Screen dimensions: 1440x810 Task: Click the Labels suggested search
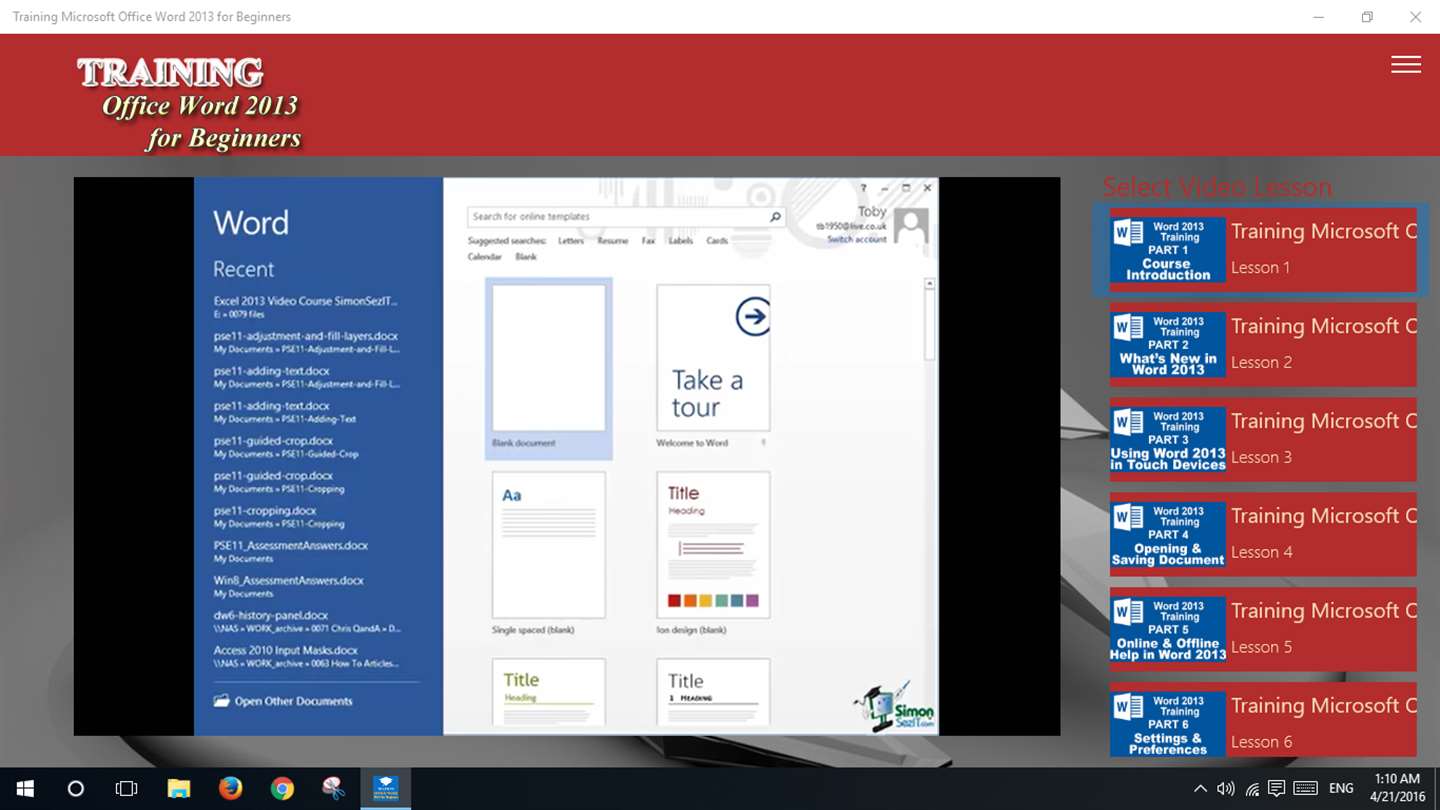tap(681, 241)
